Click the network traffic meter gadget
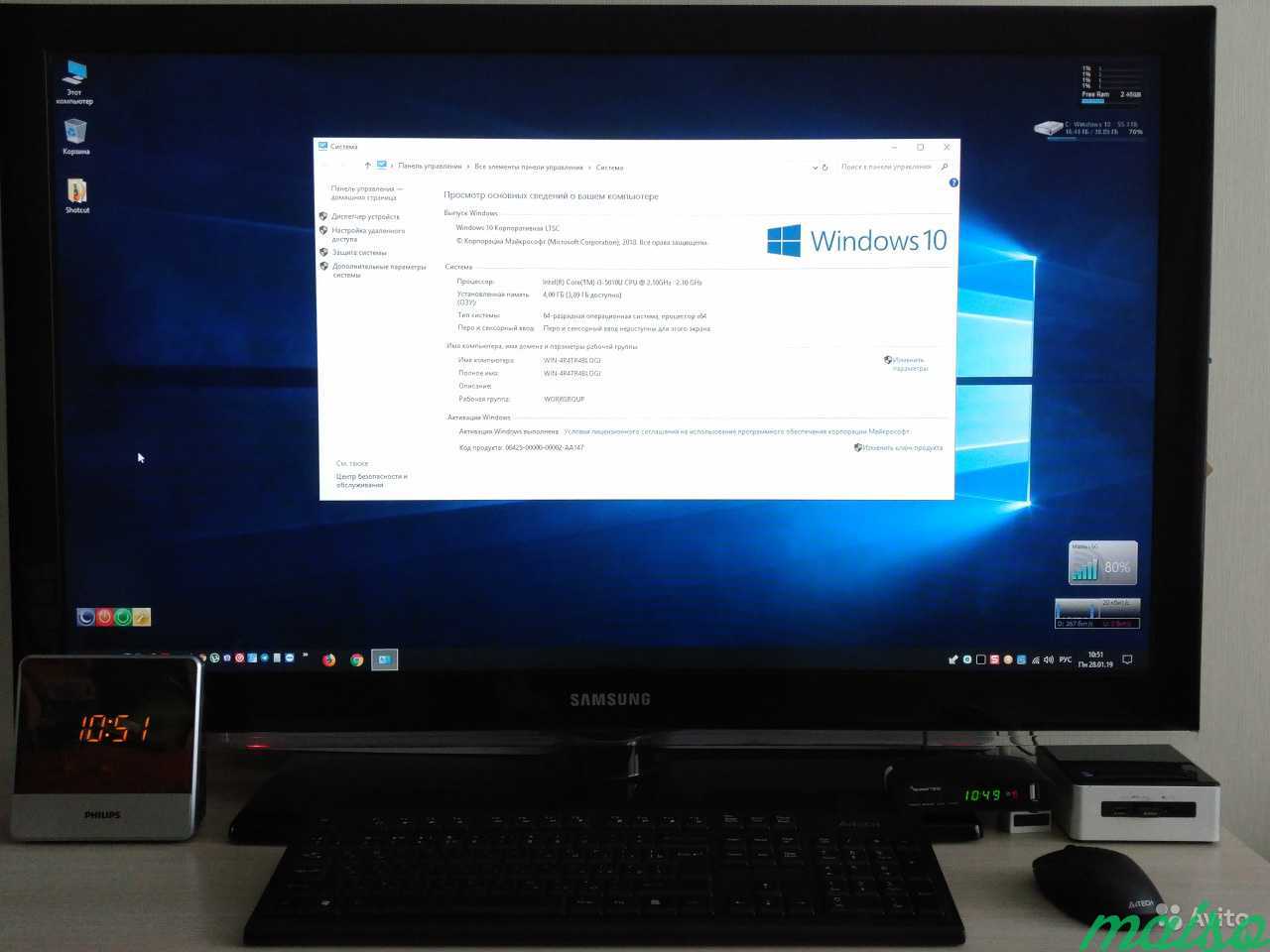This screenshot has height=952, width=1270. click(1097, 614)
